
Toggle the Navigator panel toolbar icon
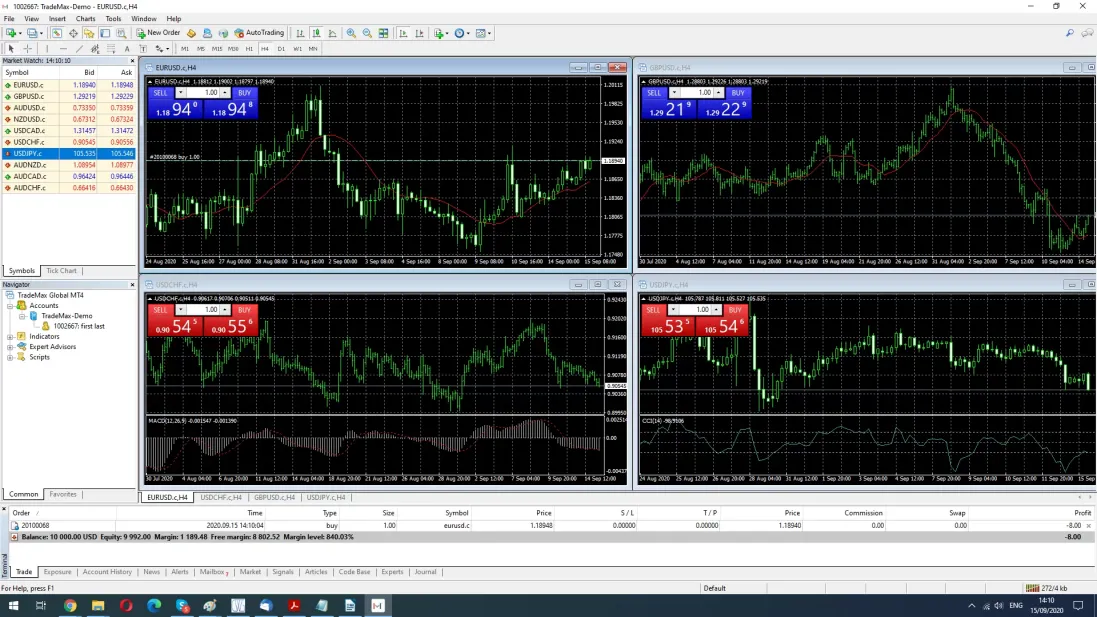pos(89,33)
